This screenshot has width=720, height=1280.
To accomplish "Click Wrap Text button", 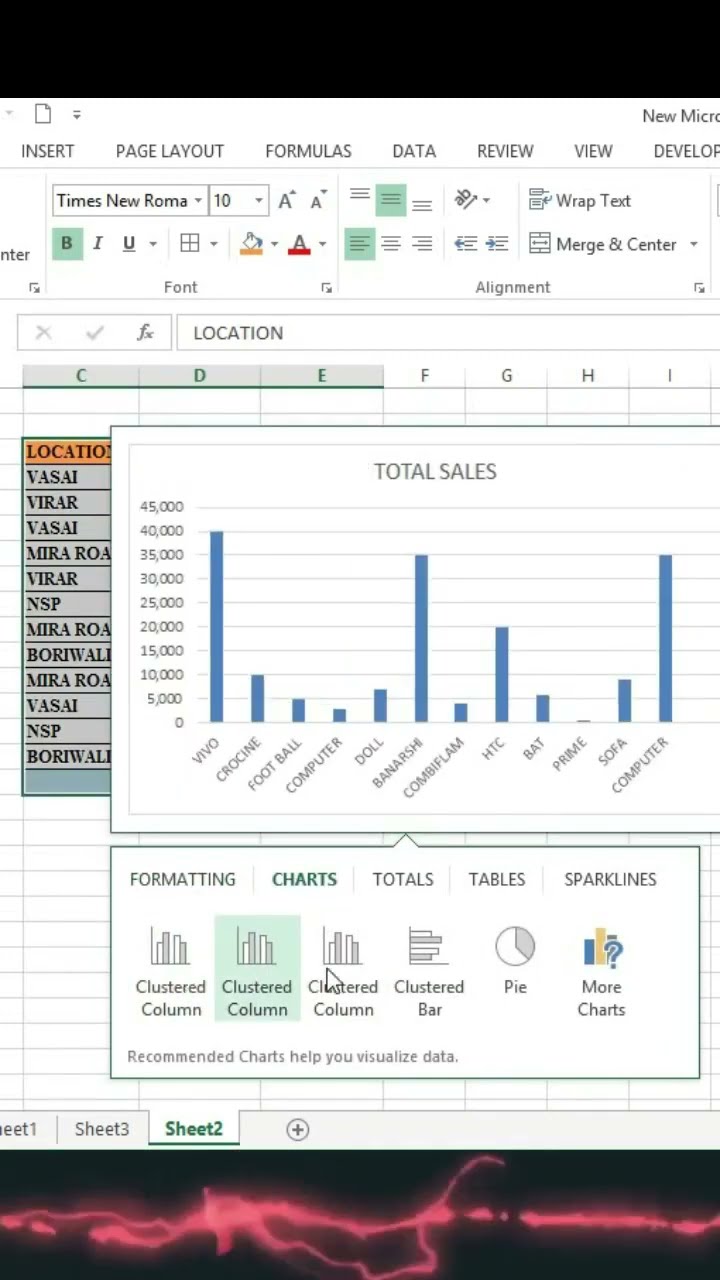I will click(x=580, y=200).
